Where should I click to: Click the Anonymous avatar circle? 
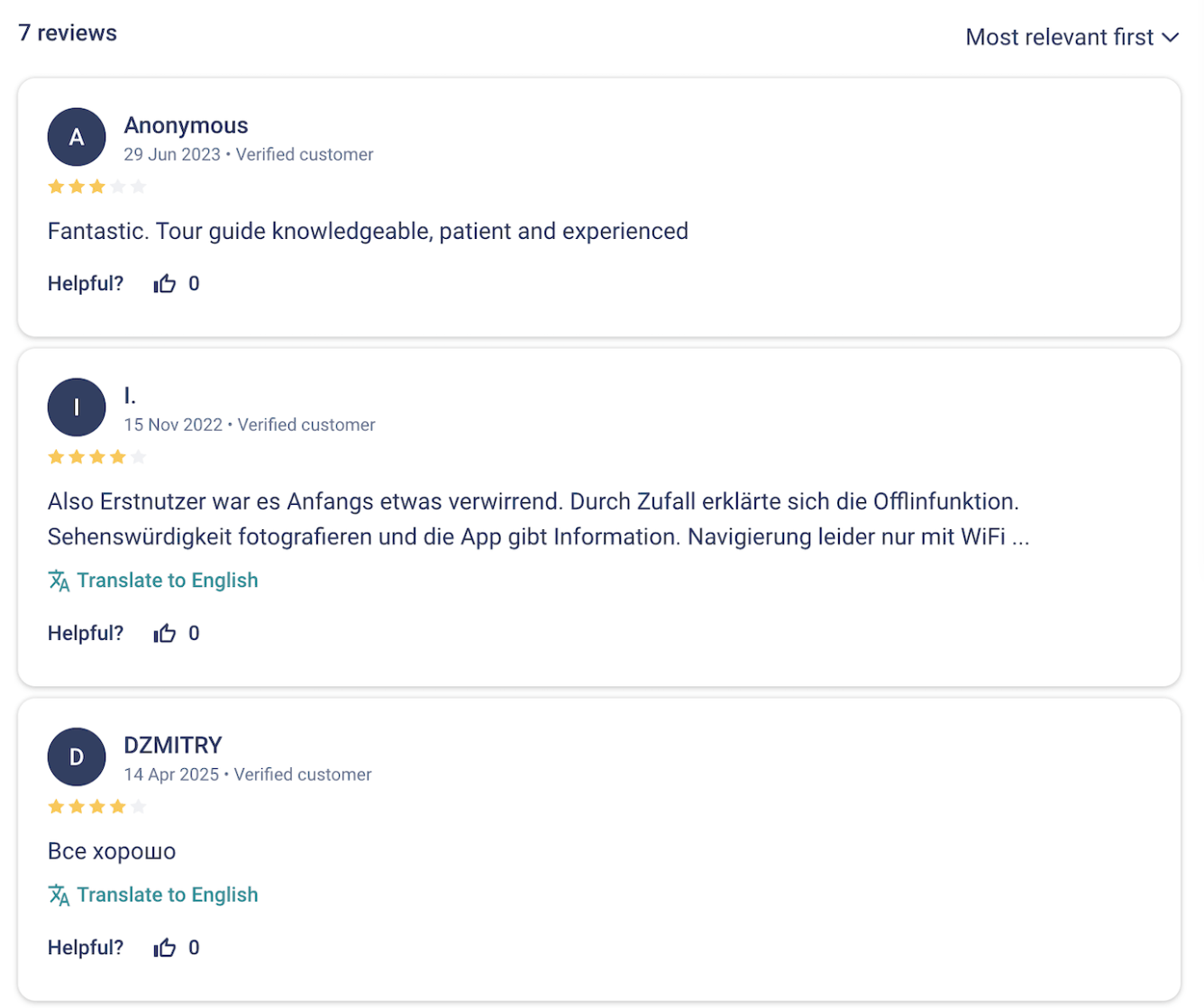pos(77,137)
